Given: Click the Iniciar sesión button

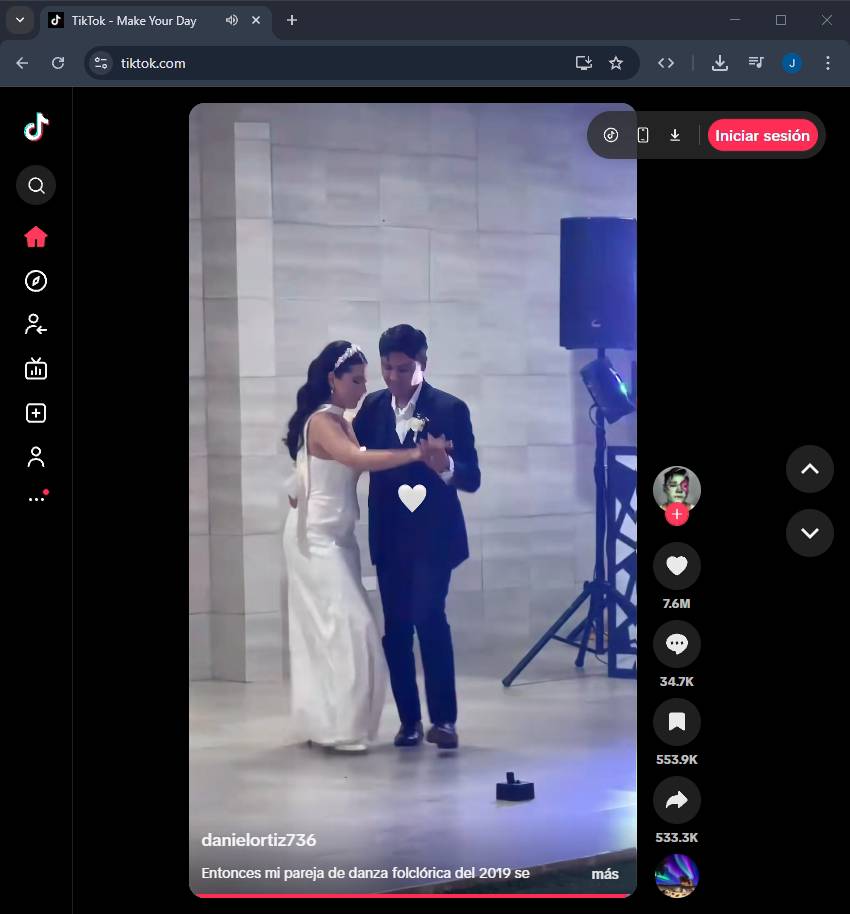Looking at the screenshot, I should click(x=762, y=135).
